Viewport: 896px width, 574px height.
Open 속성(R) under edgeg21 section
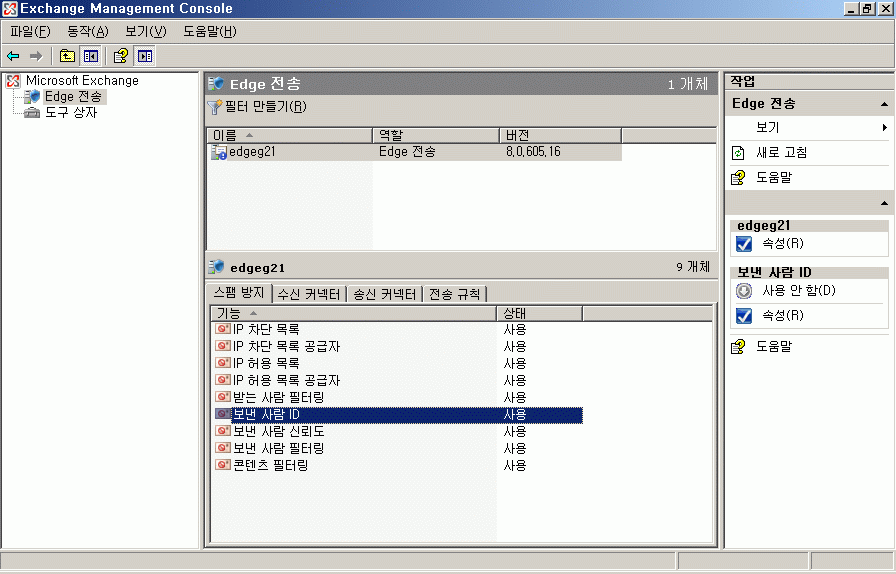[783, 244]
